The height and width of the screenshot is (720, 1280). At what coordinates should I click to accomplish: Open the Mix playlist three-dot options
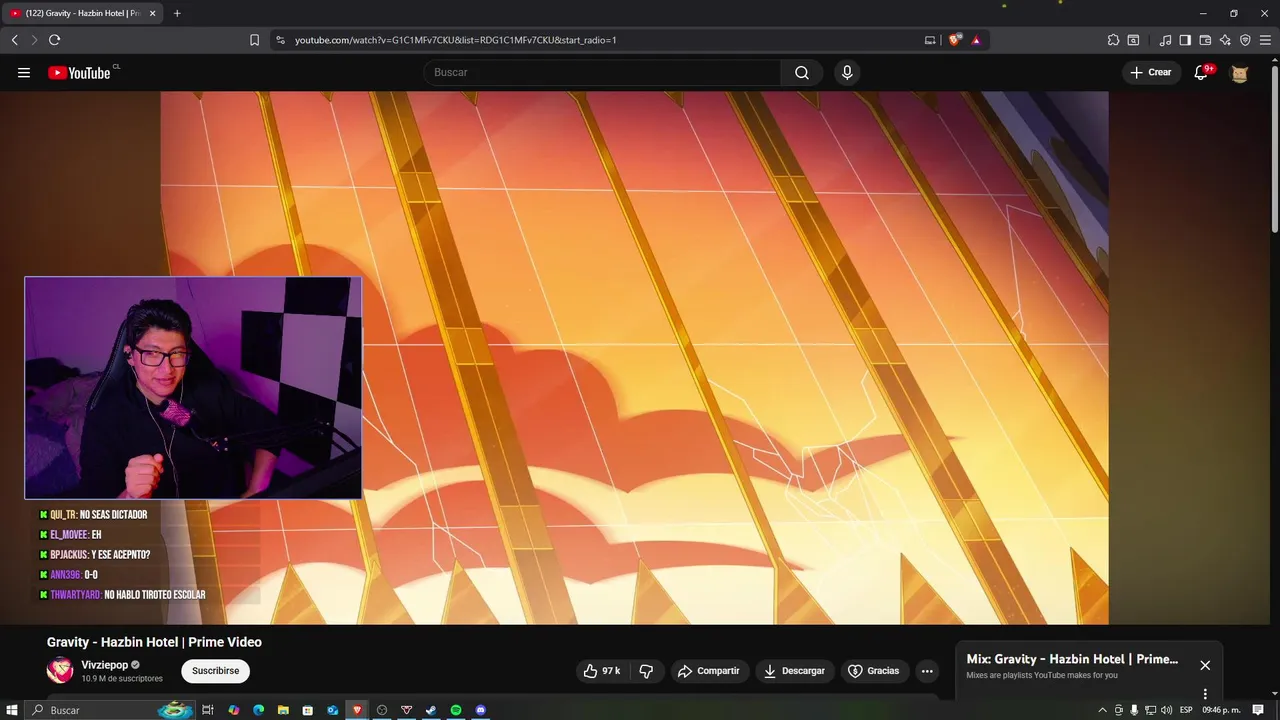(1205, 694)
